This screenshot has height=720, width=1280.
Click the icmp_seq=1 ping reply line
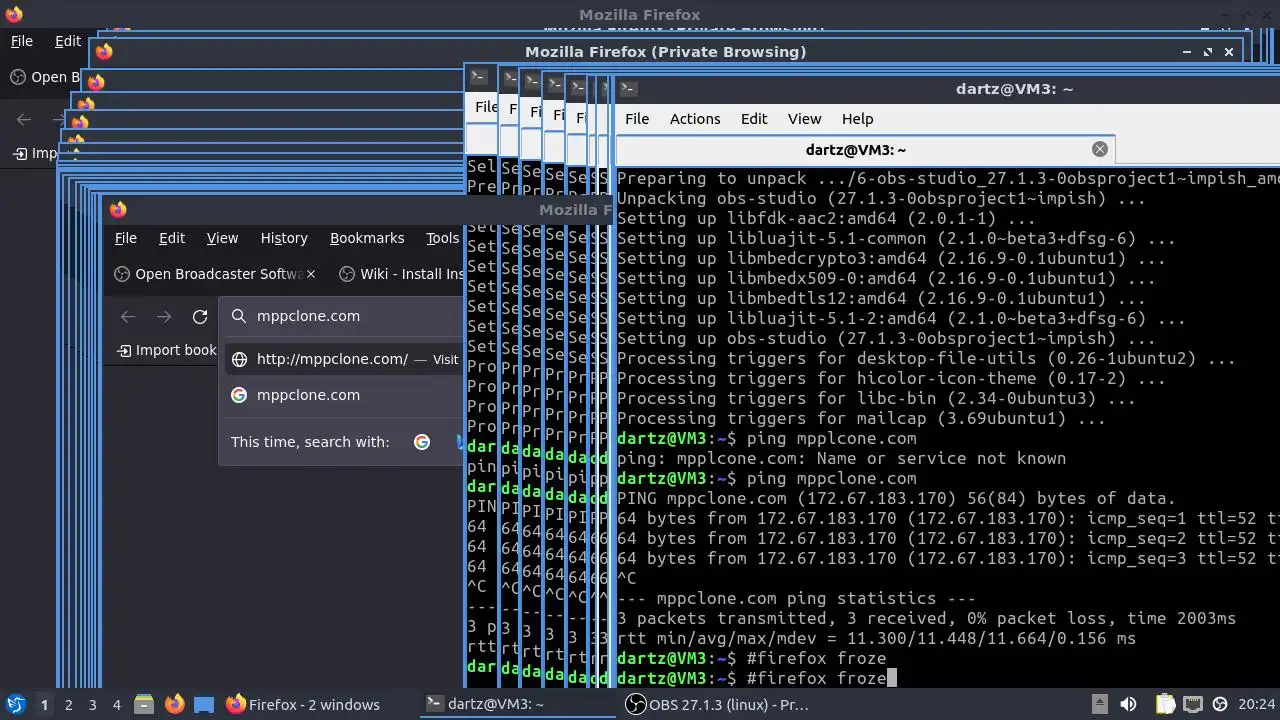tap(948, 518)
